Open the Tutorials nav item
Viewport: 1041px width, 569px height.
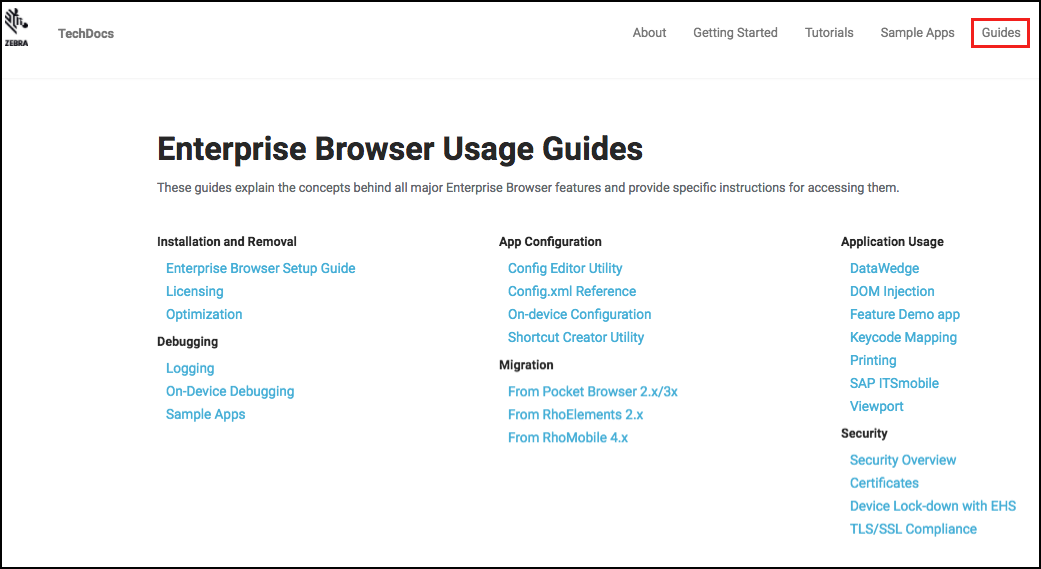(829, 33)
